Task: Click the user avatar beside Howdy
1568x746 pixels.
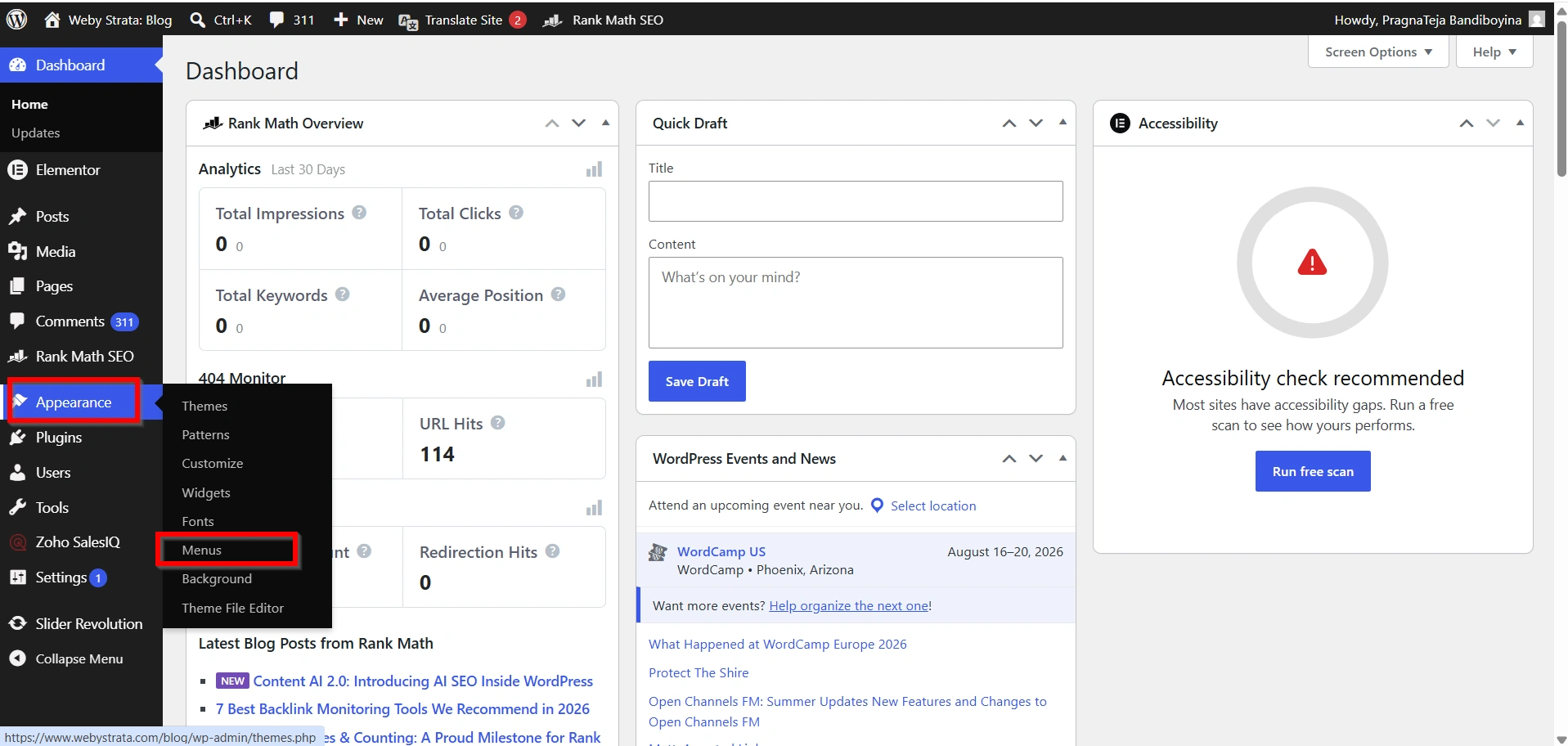Action: point(1536,20)
